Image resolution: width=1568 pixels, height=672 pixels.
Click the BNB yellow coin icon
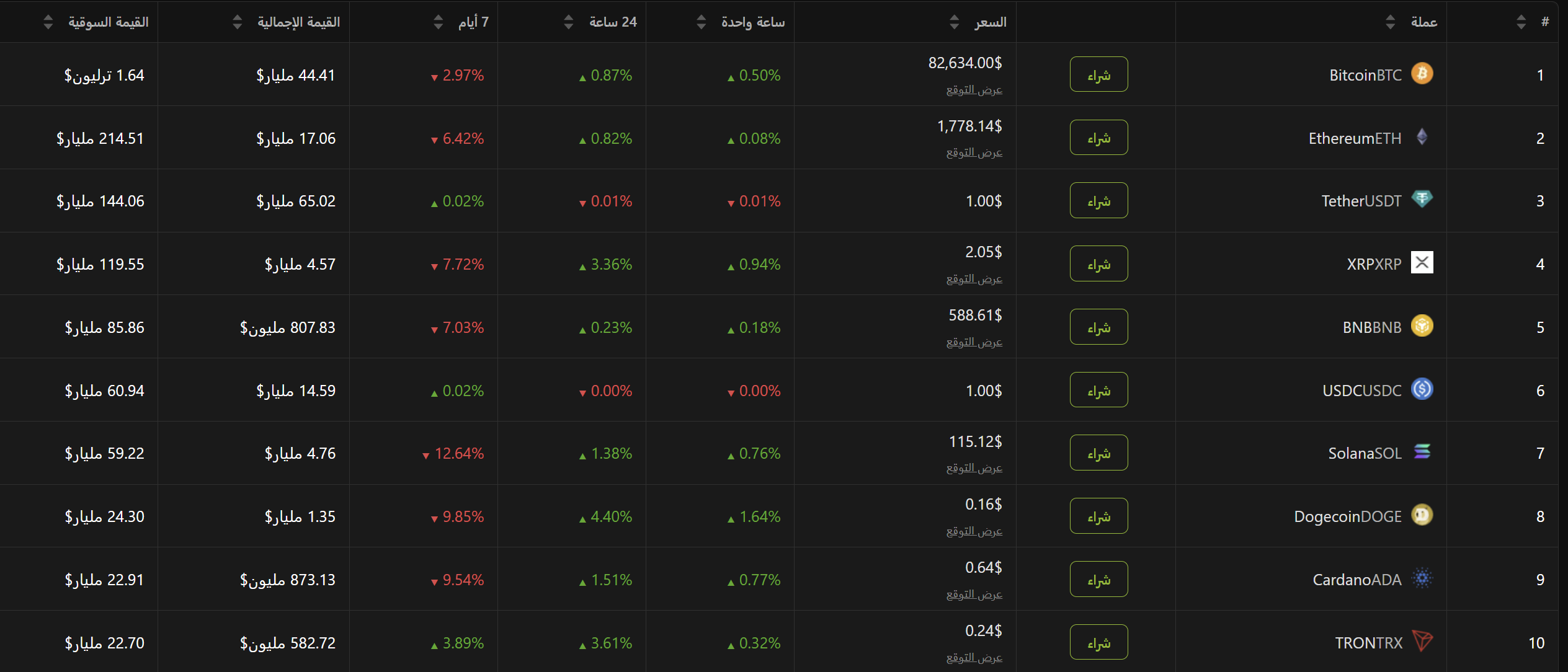[x=1422, y=325]
